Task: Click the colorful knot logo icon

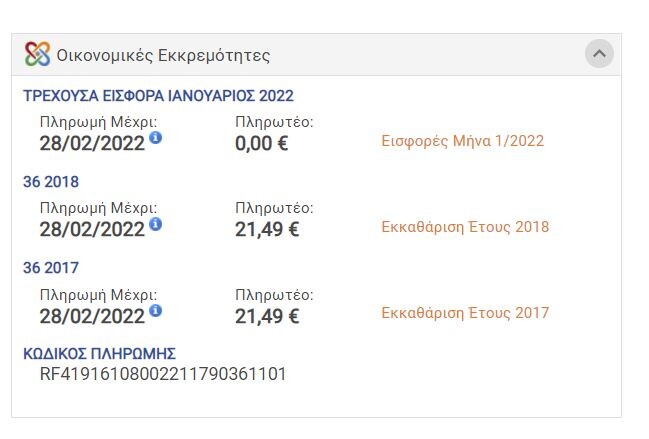Action: coord(37,54)
